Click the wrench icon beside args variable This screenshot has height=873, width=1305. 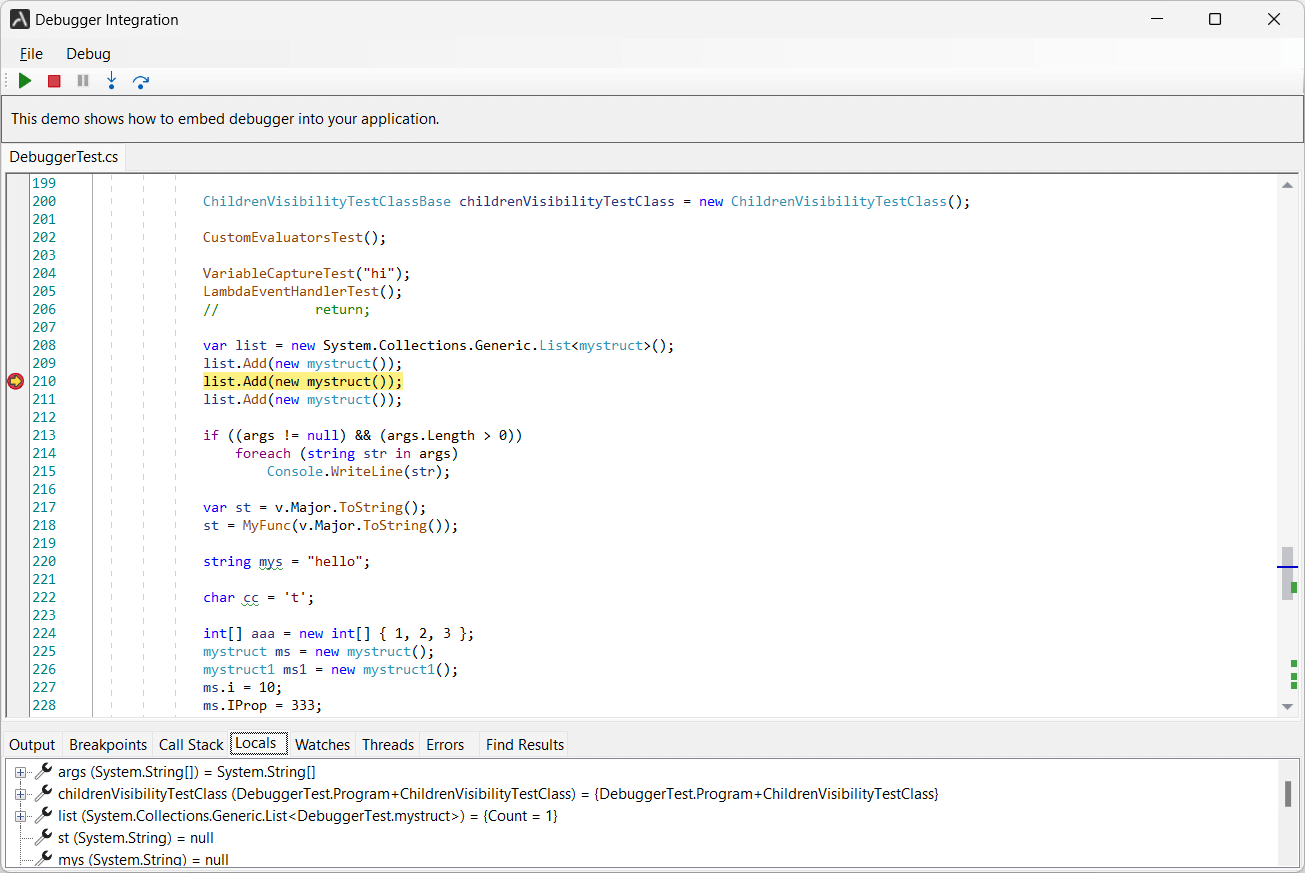click(43, 772)
